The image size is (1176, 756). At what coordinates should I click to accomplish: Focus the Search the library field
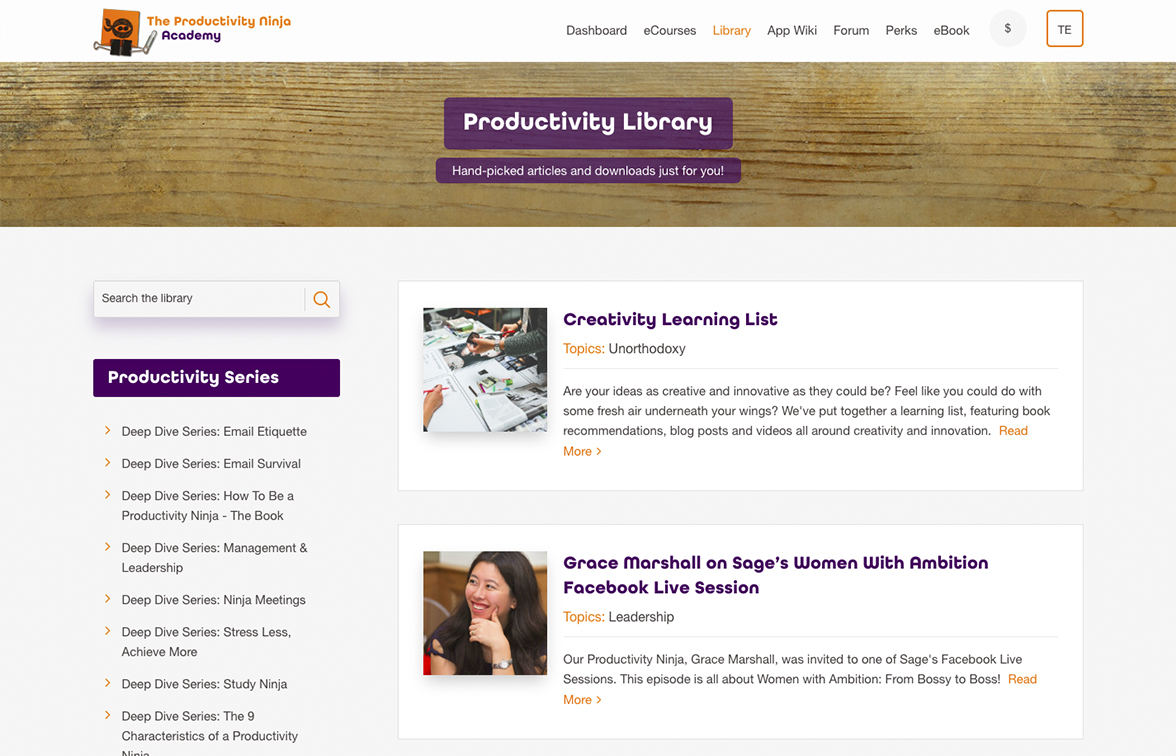pyautogui.click(x=199, y=299)
